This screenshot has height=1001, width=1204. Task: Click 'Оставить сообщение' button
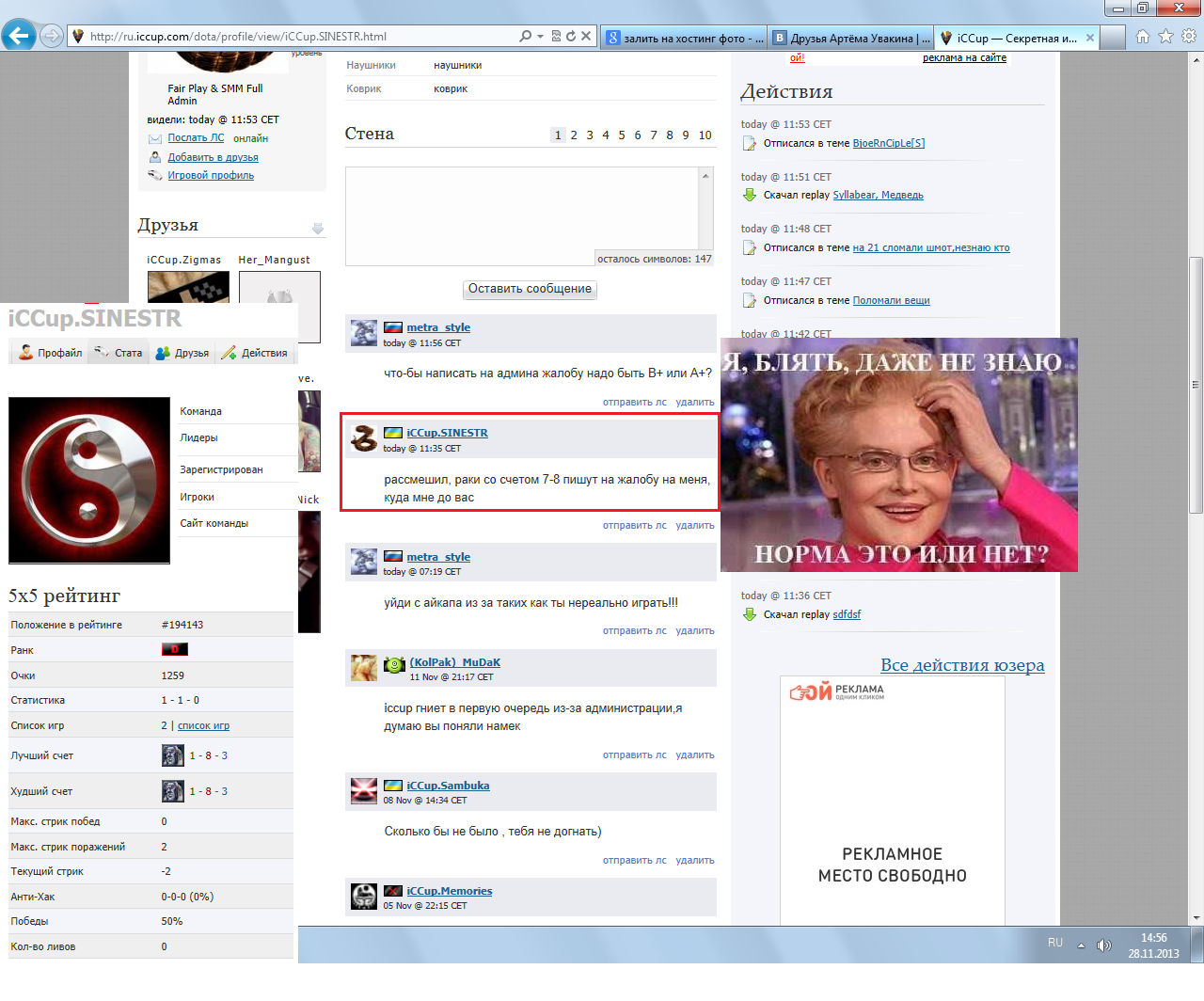coord(531,289)
